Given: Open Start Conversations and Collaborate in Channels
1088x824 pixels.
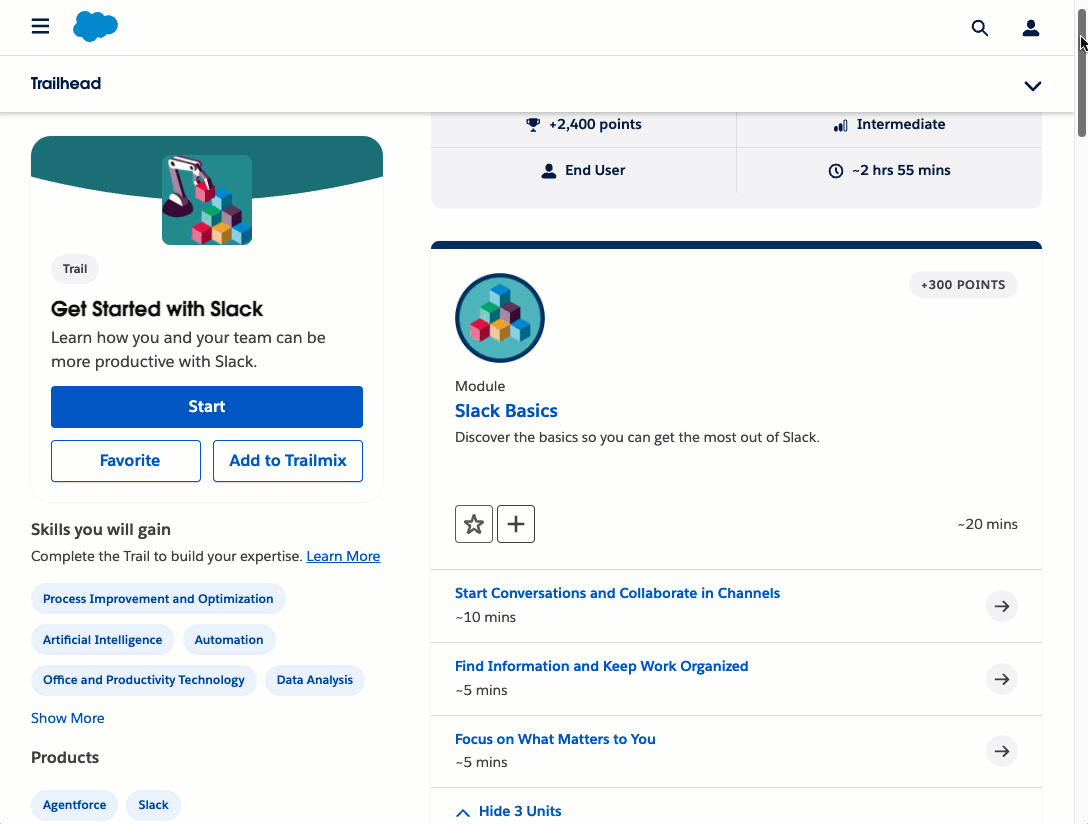Looking at the screenshot, I should (617, 593).
